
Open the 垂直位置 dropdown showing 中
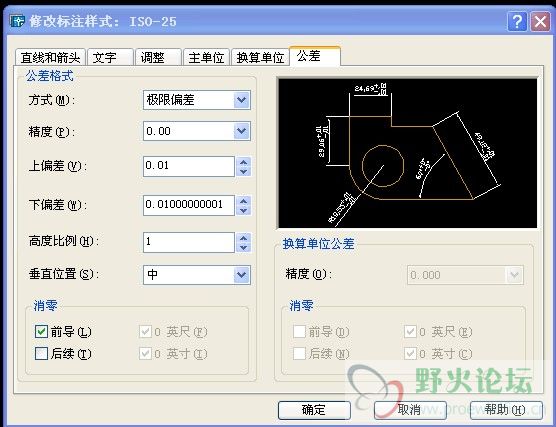[x=197, y=275]
